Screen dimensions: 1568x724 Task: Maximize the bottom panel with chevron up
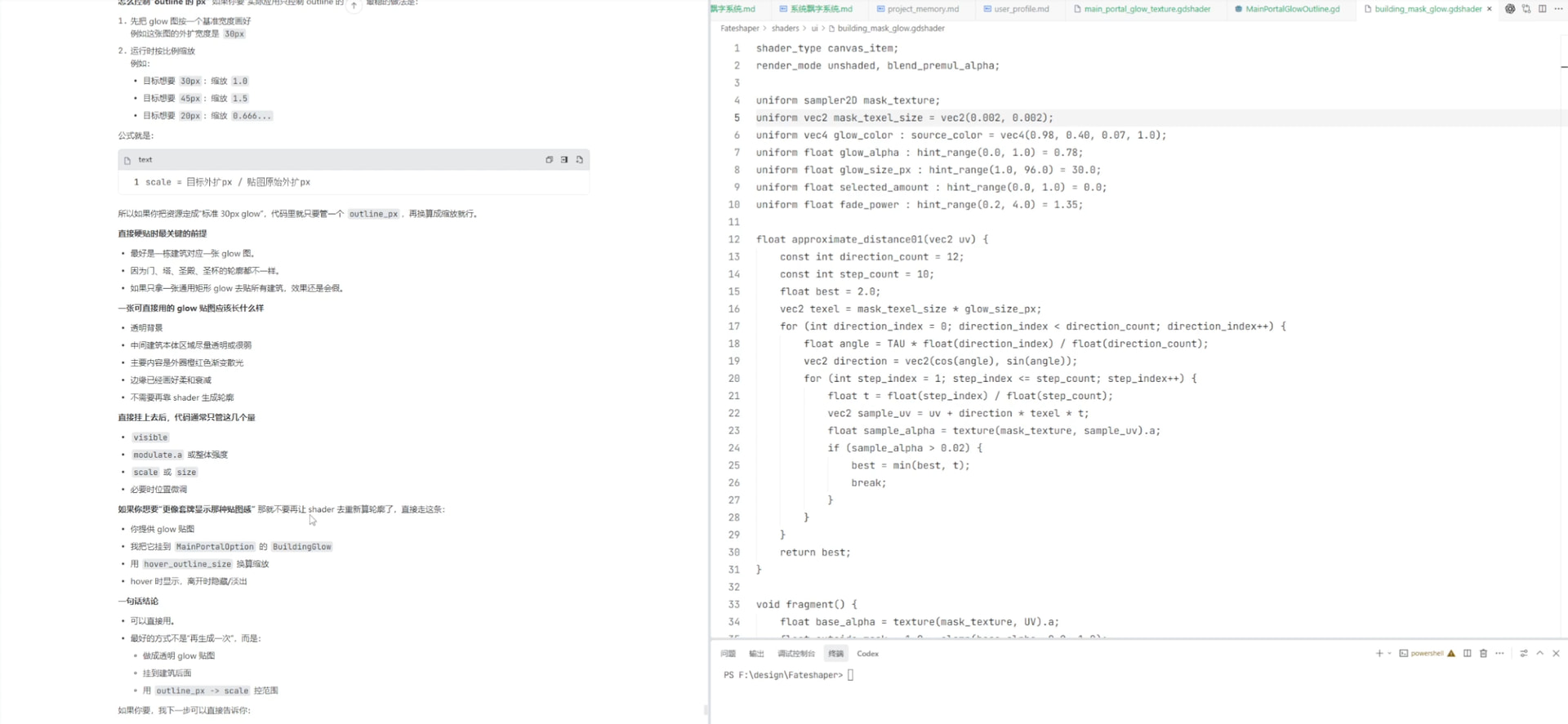pyautogui.click(x=1540, y=653)
